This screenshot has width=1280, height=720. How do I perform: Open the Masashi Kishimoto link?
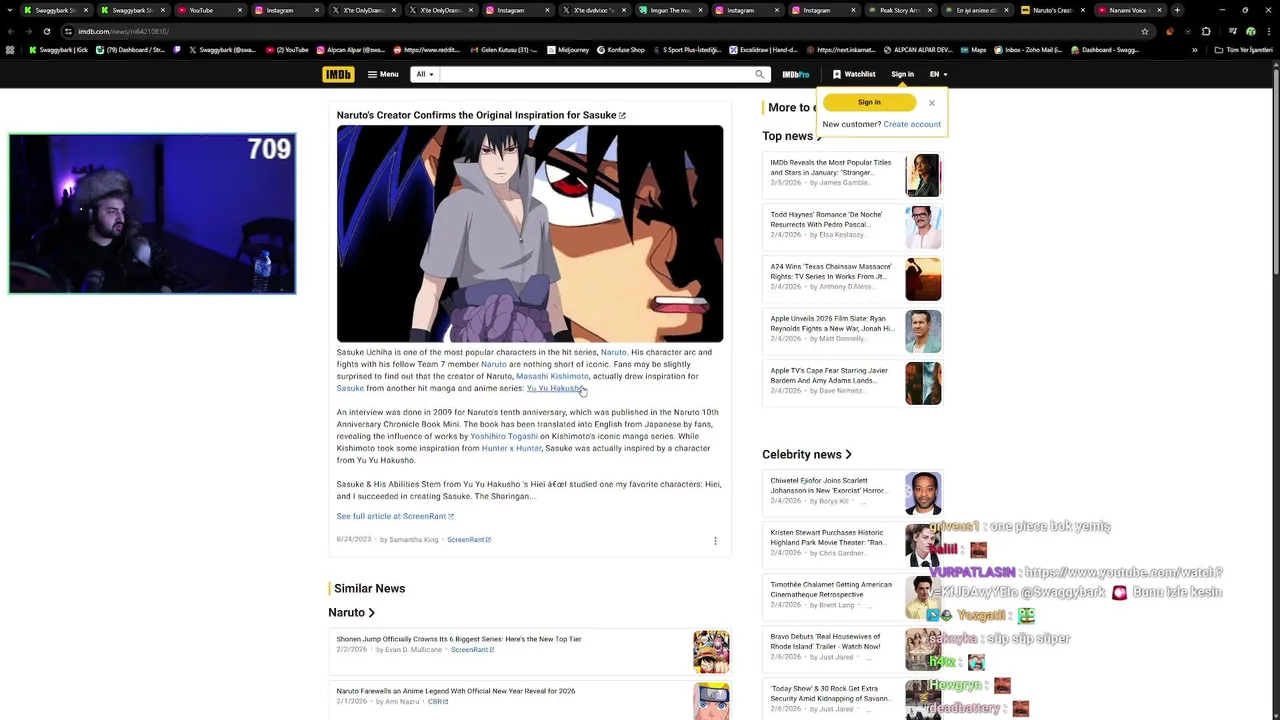coord(552,376)
